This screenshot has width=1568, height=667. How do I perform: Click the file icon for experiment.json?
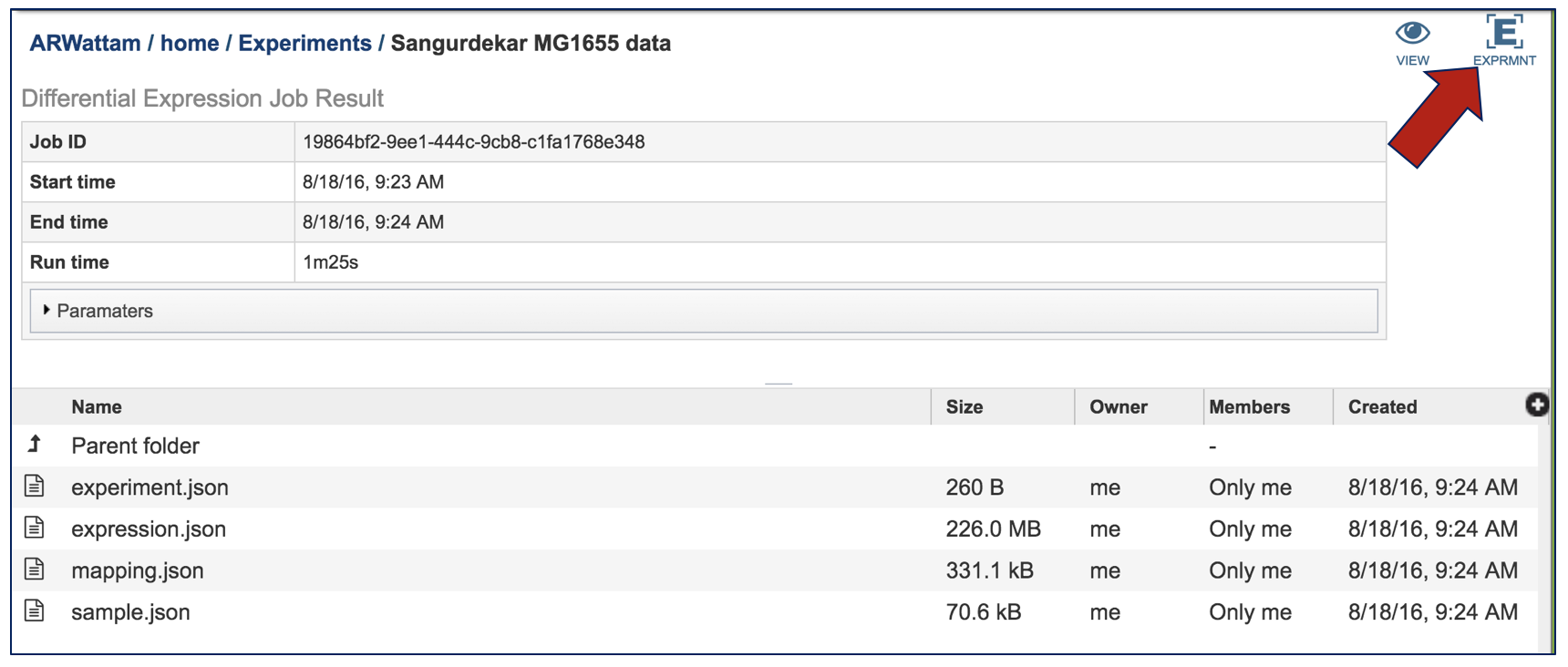[x=35, y=487]
